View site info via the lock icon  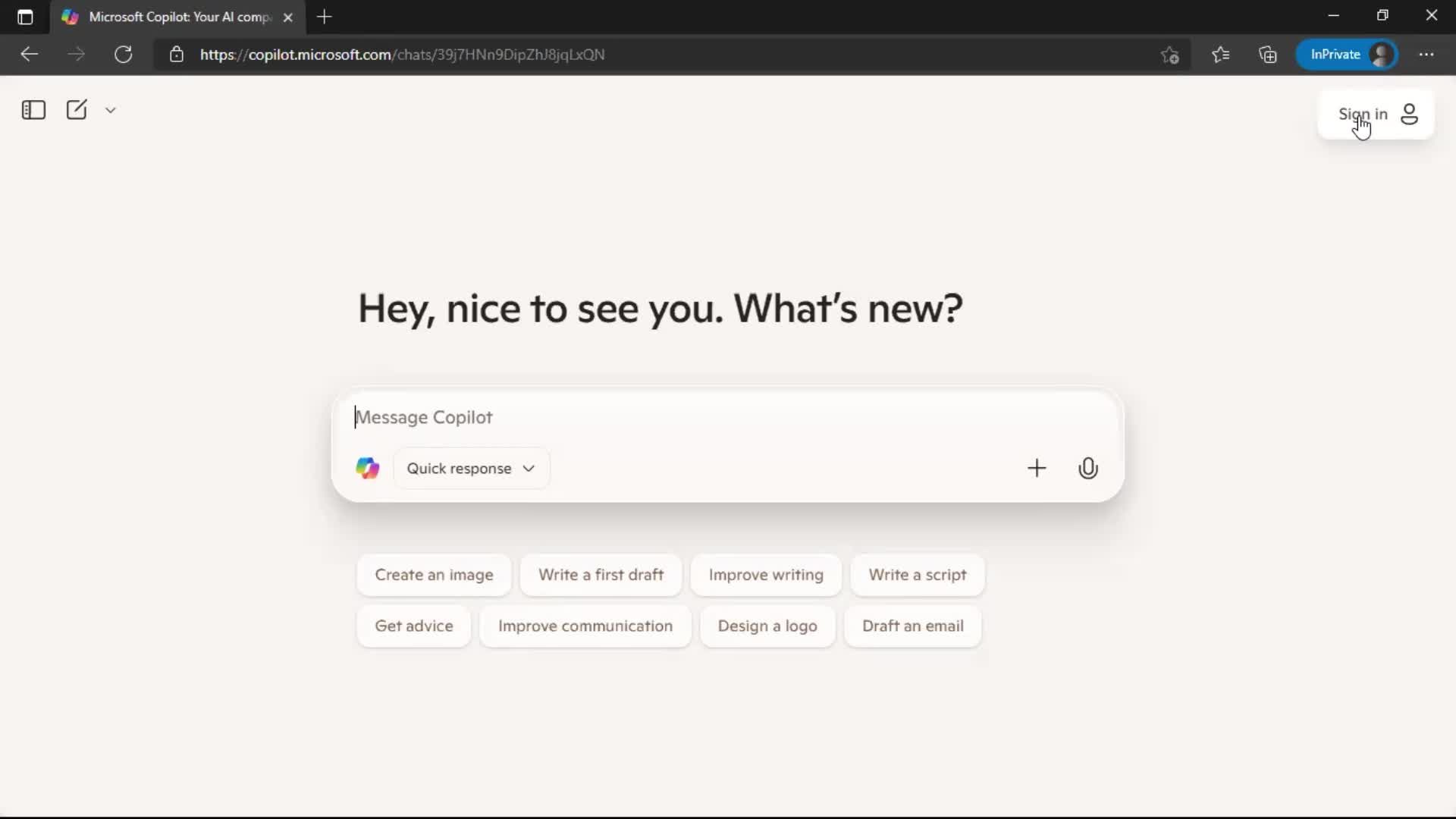coord(176,55)
